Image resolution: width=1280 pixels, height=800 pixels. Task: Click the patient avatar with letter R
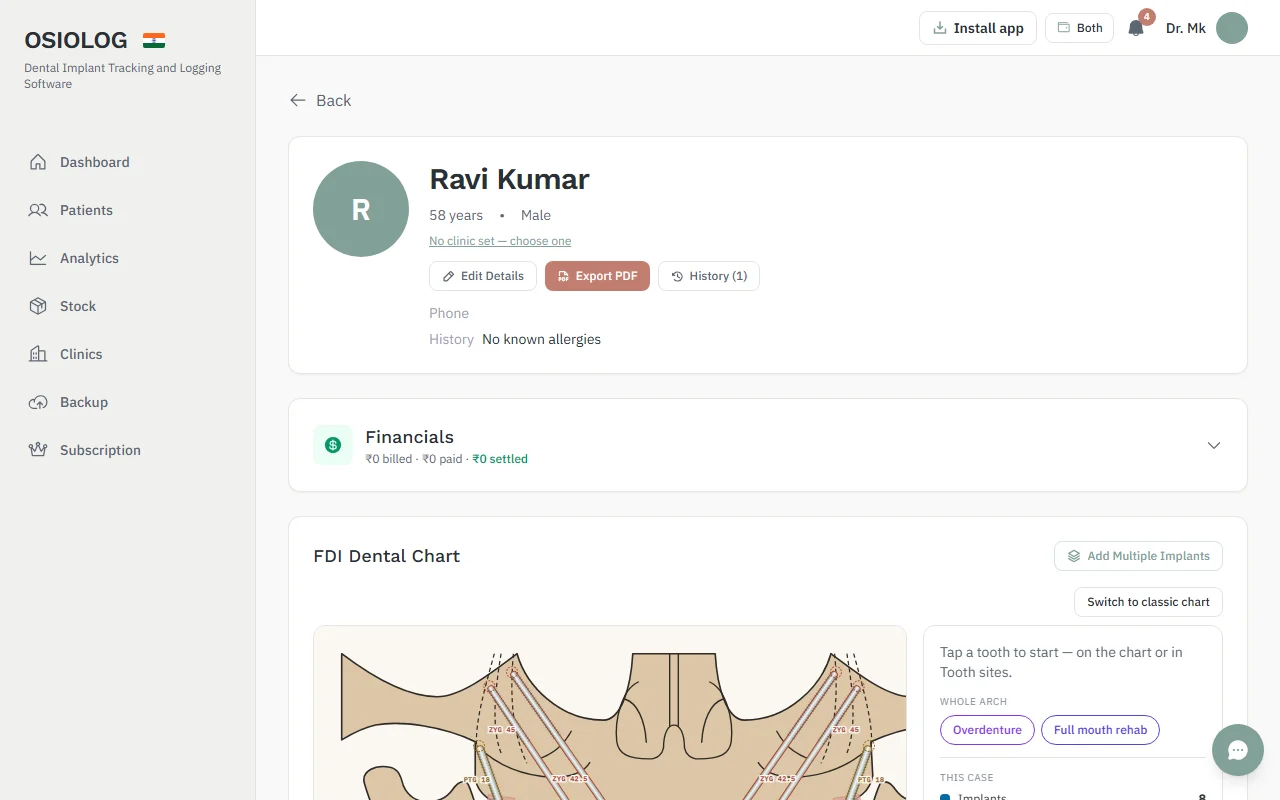pos(361,209)
